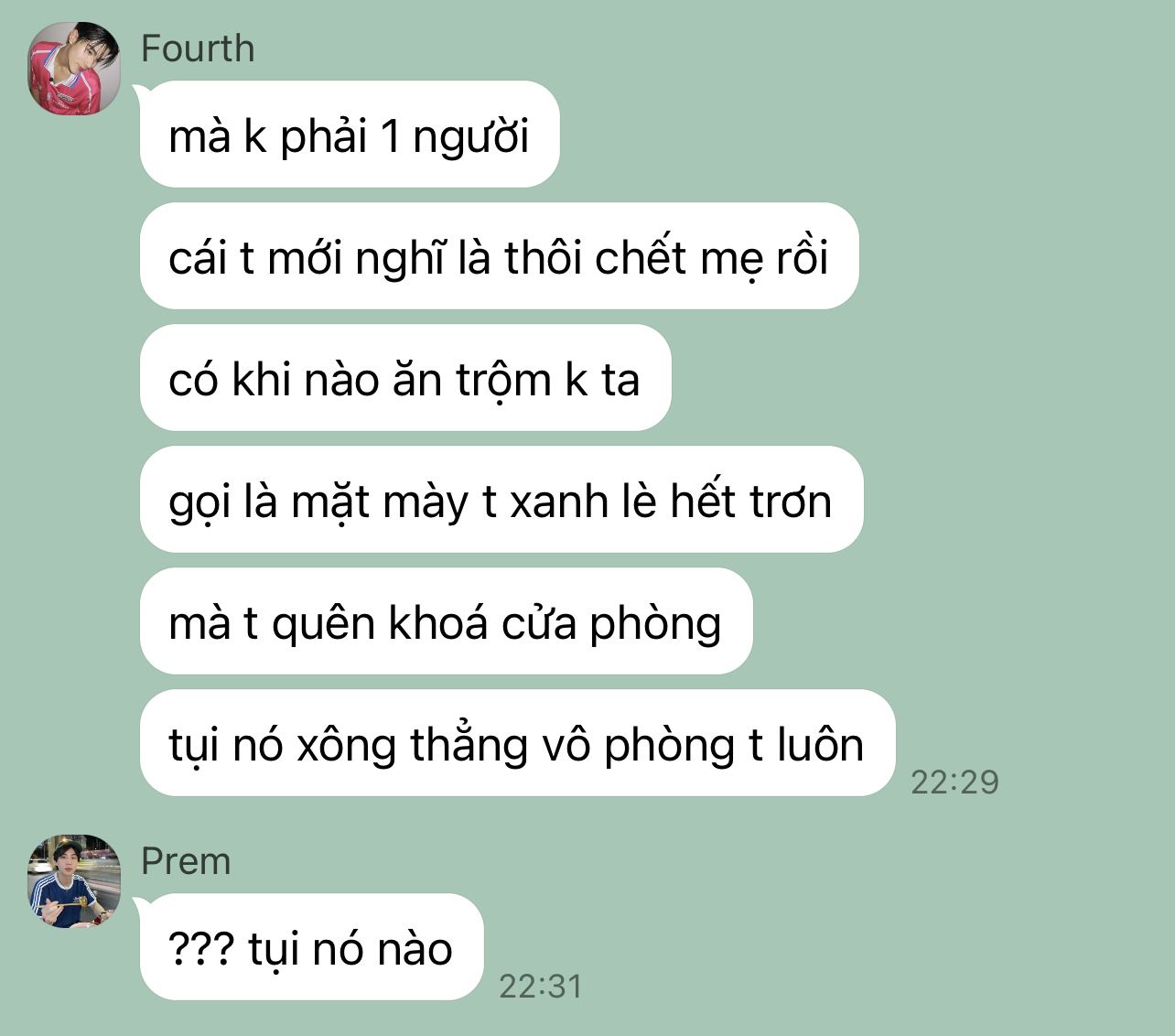Tap 'tụi nó xông thẳng vô phòng t luôn' bubble
Screen dimensions: 1175x1036
click(x=517, y=743)
